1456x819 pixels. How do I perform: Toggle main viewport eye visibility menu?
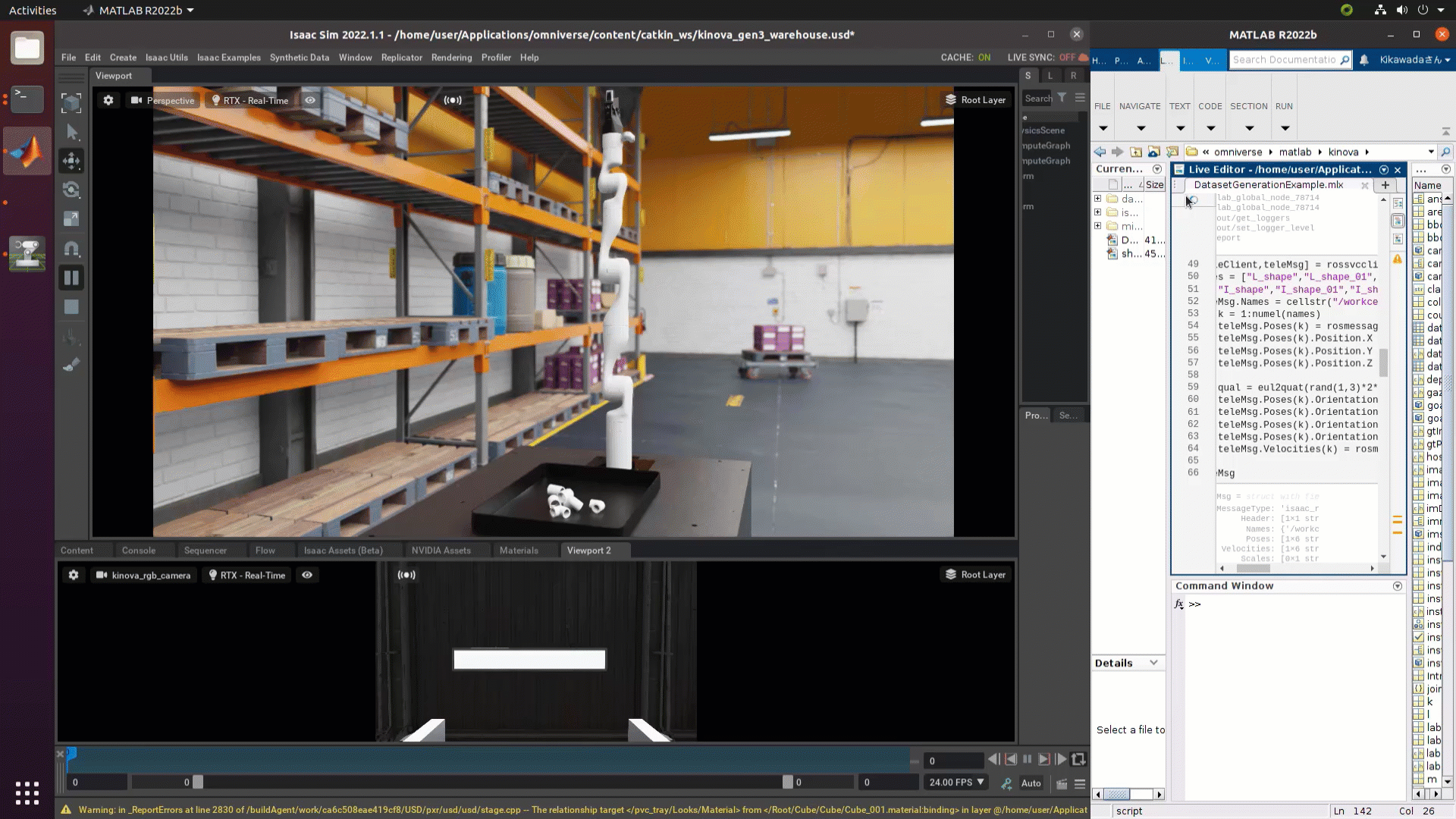click(x=310, y=100)
